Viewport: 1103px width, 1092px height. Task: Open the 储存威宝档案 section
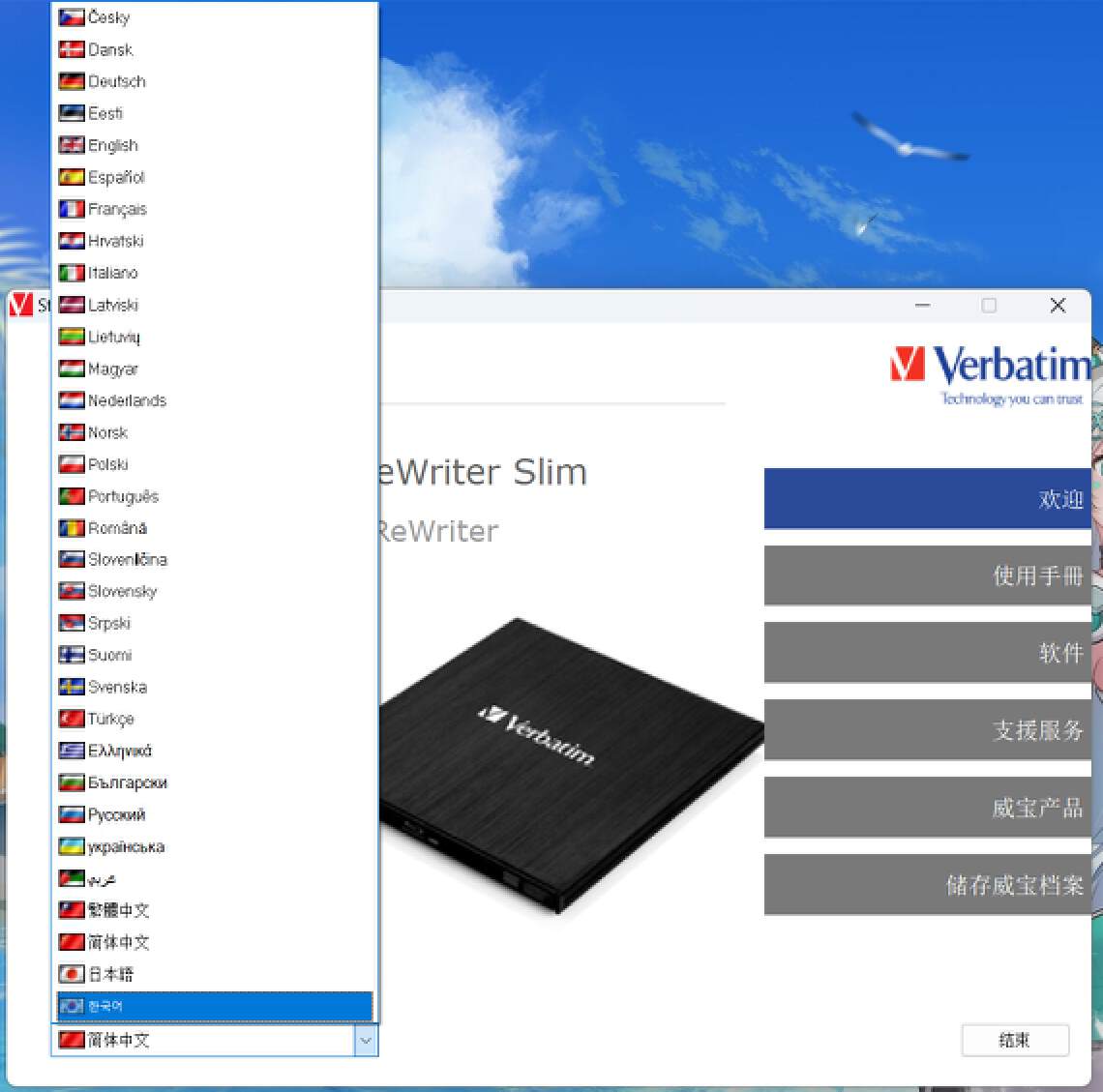tap(927, 885)
